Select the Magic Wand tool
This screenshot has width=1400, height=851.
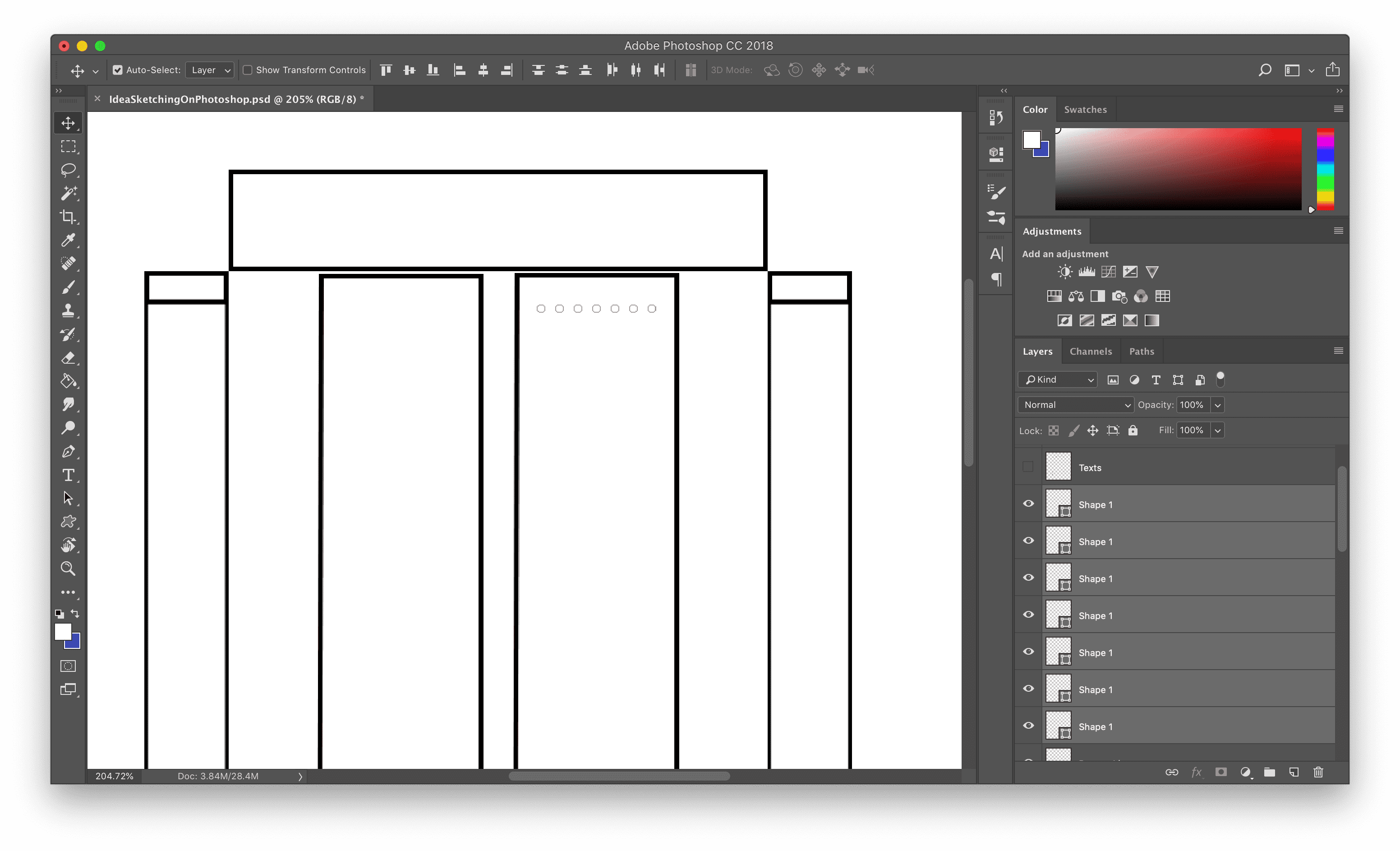68,193
